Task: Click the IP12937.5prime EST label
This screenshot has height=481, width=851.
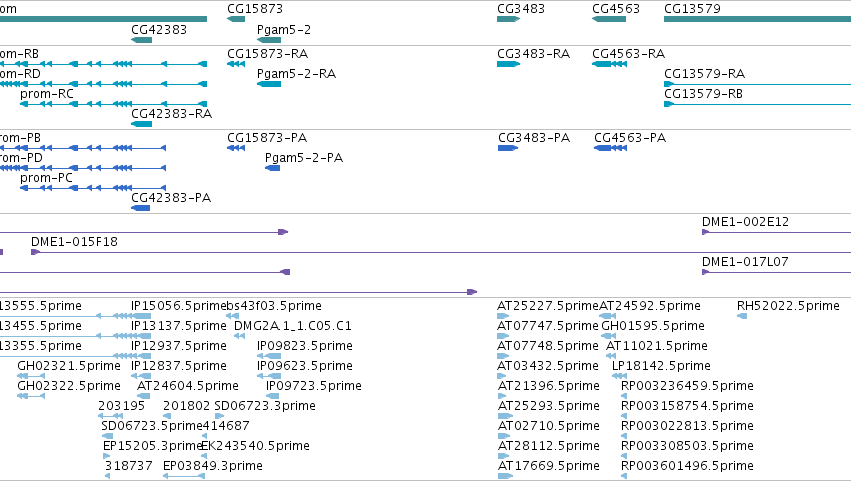Action: tap(179, 346)
